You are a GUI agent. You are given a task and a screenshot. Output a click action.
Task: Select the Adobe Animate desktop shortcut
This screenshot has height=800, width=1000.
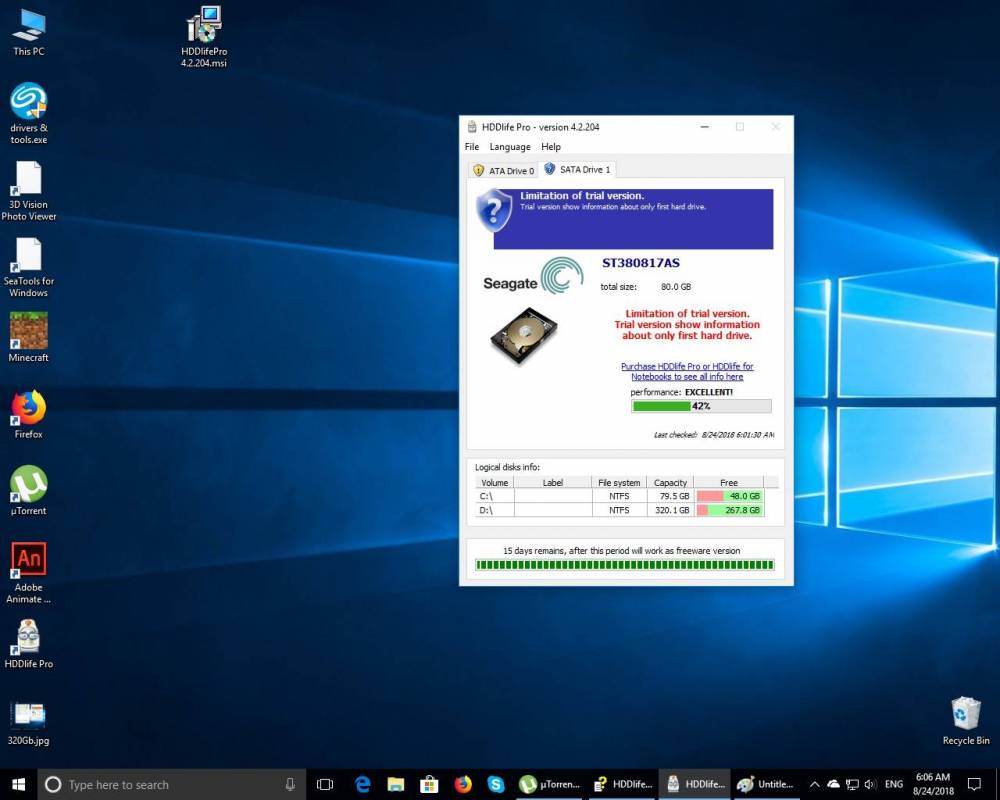[29, 573]
